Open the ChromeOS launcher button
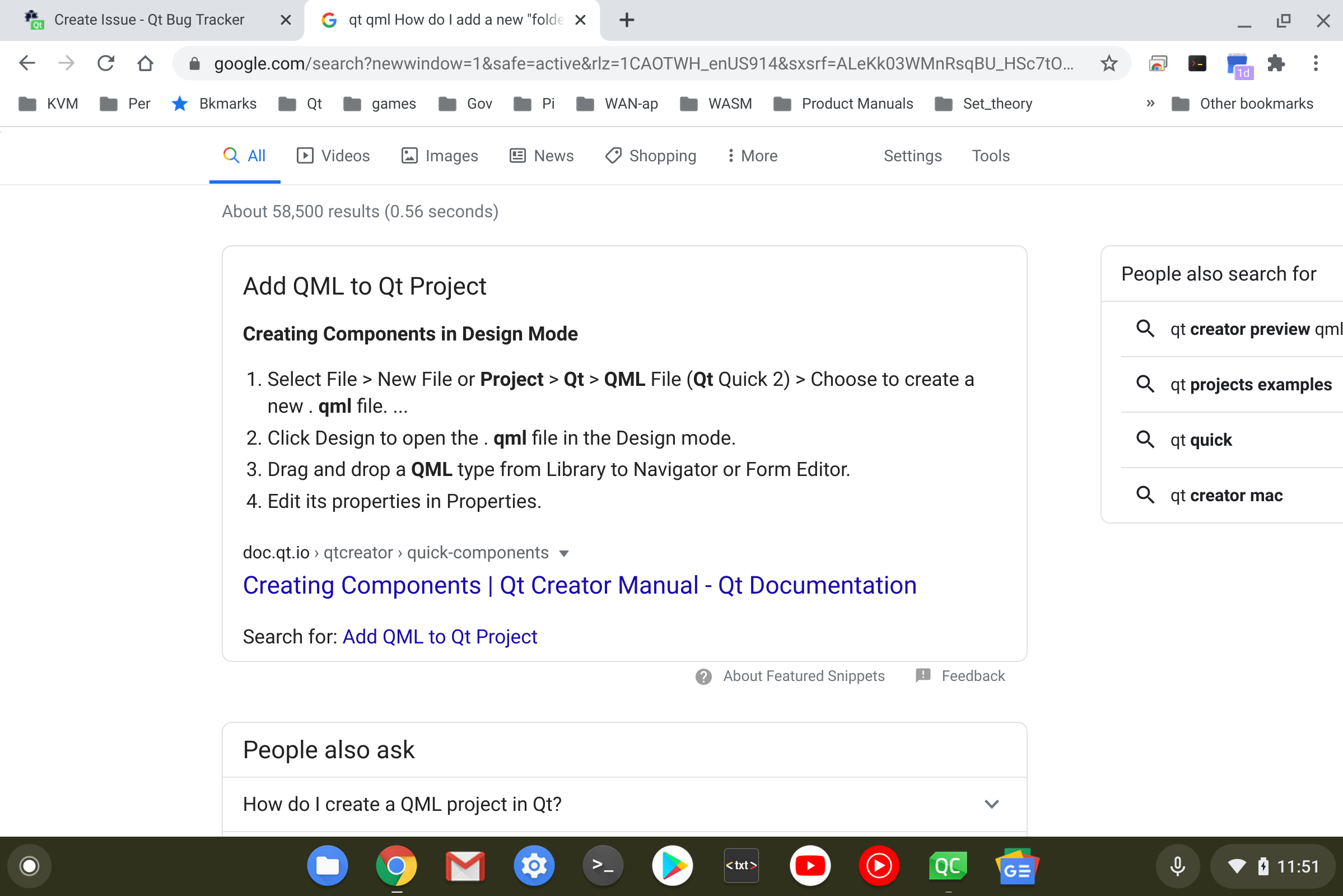Image resolution: width=1343 pixels, height=896 pixels. pos(29,866)
